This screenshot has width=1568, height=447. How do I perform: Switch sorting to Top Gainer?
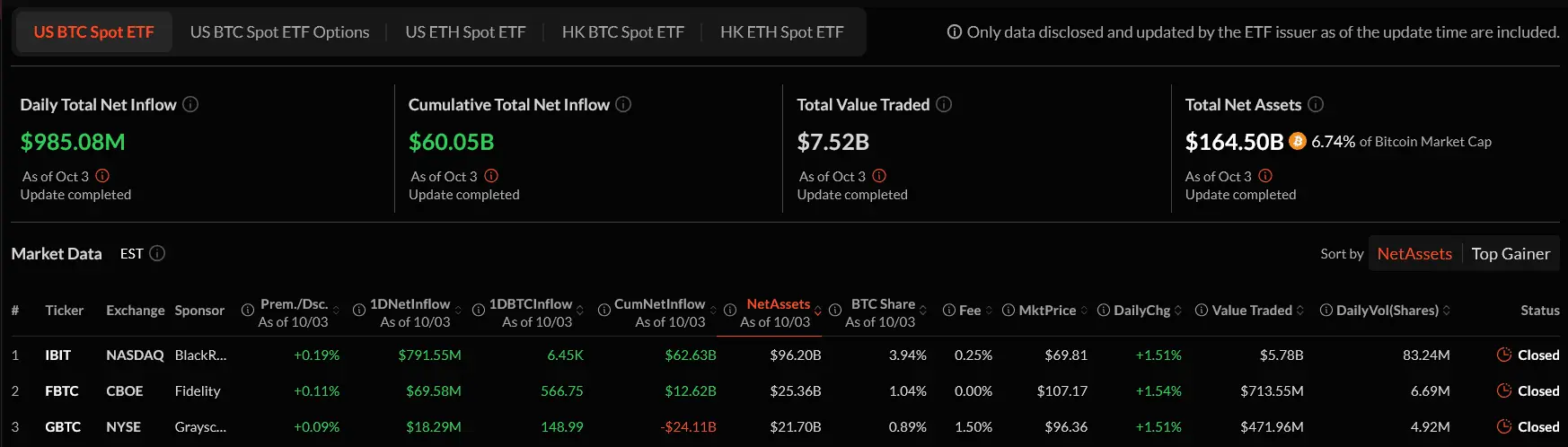point(1511,254)
